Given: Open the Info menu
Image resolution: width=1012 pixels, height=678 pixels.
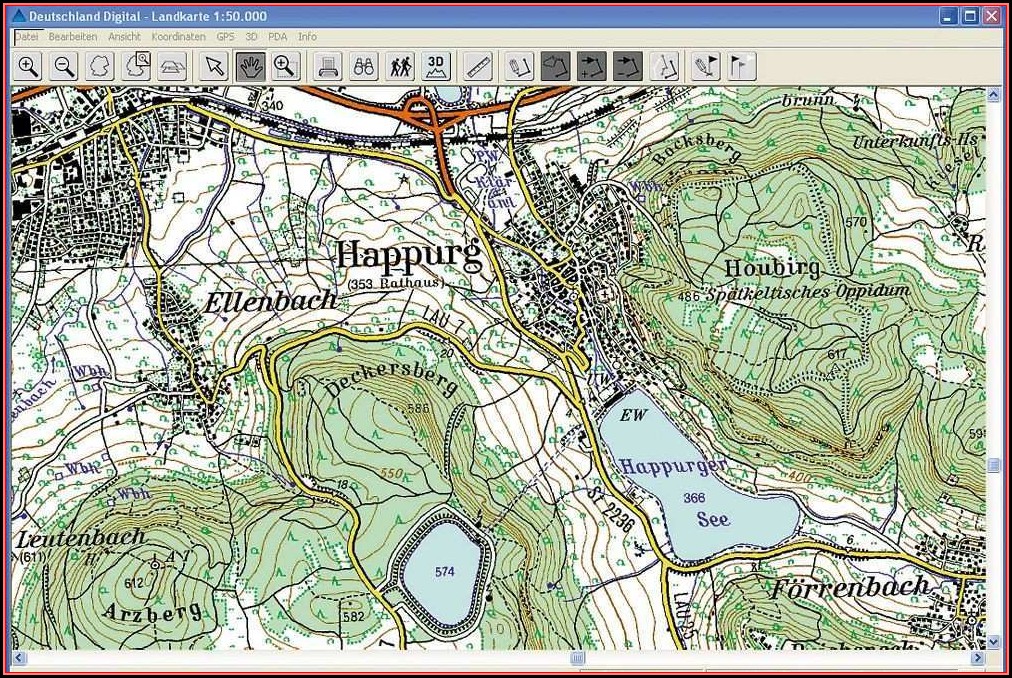Looking at the screenshot, I should point(307,36).
